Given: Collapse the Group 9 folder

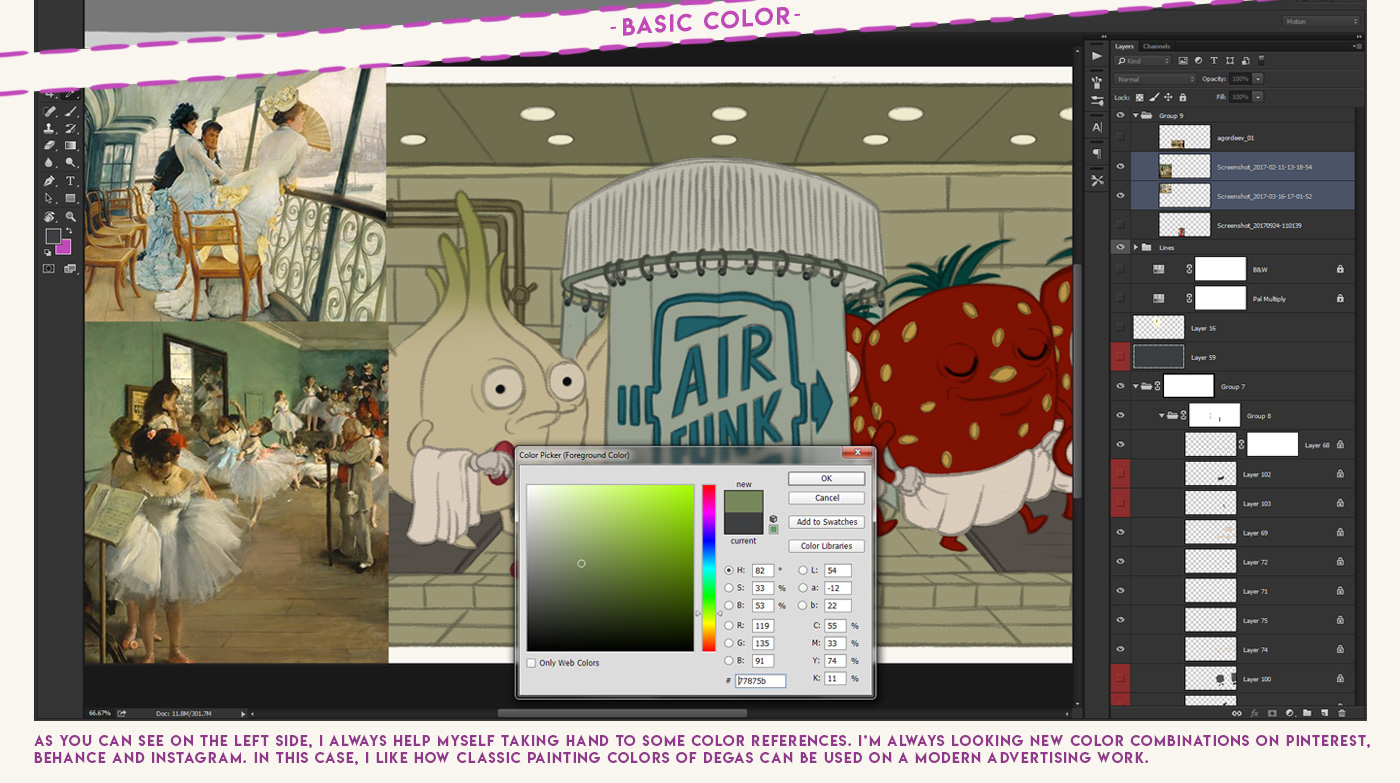Looking at the screenshot, I should [1135, 116].
